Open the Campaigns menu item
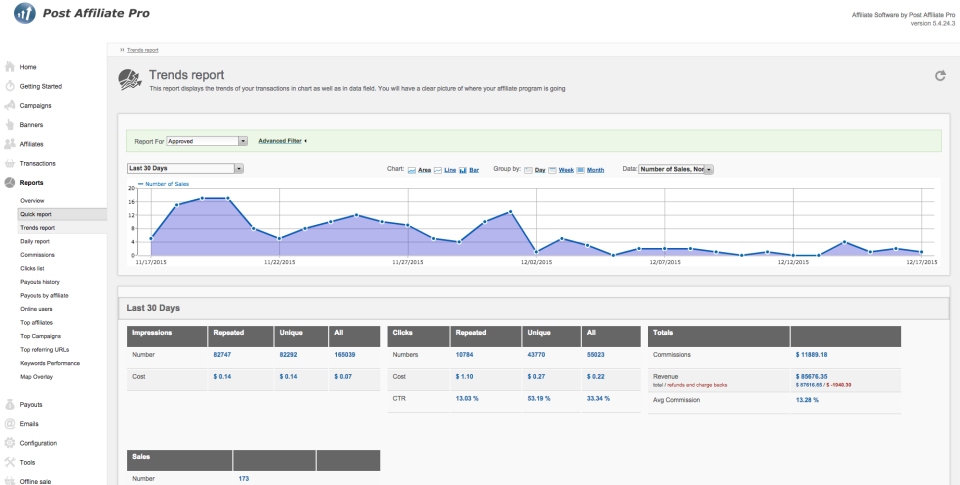Viewport: 960px width, 485px height. [36, 105]
